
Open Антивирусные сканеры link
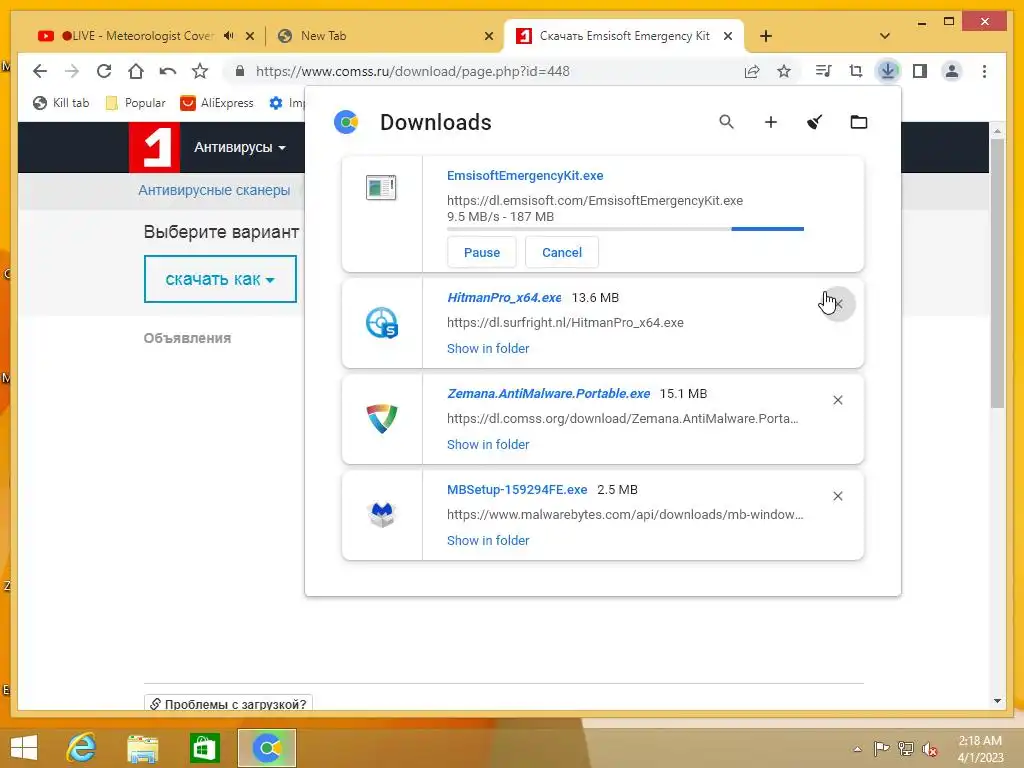pyautogui.click(x=214, y=190)
